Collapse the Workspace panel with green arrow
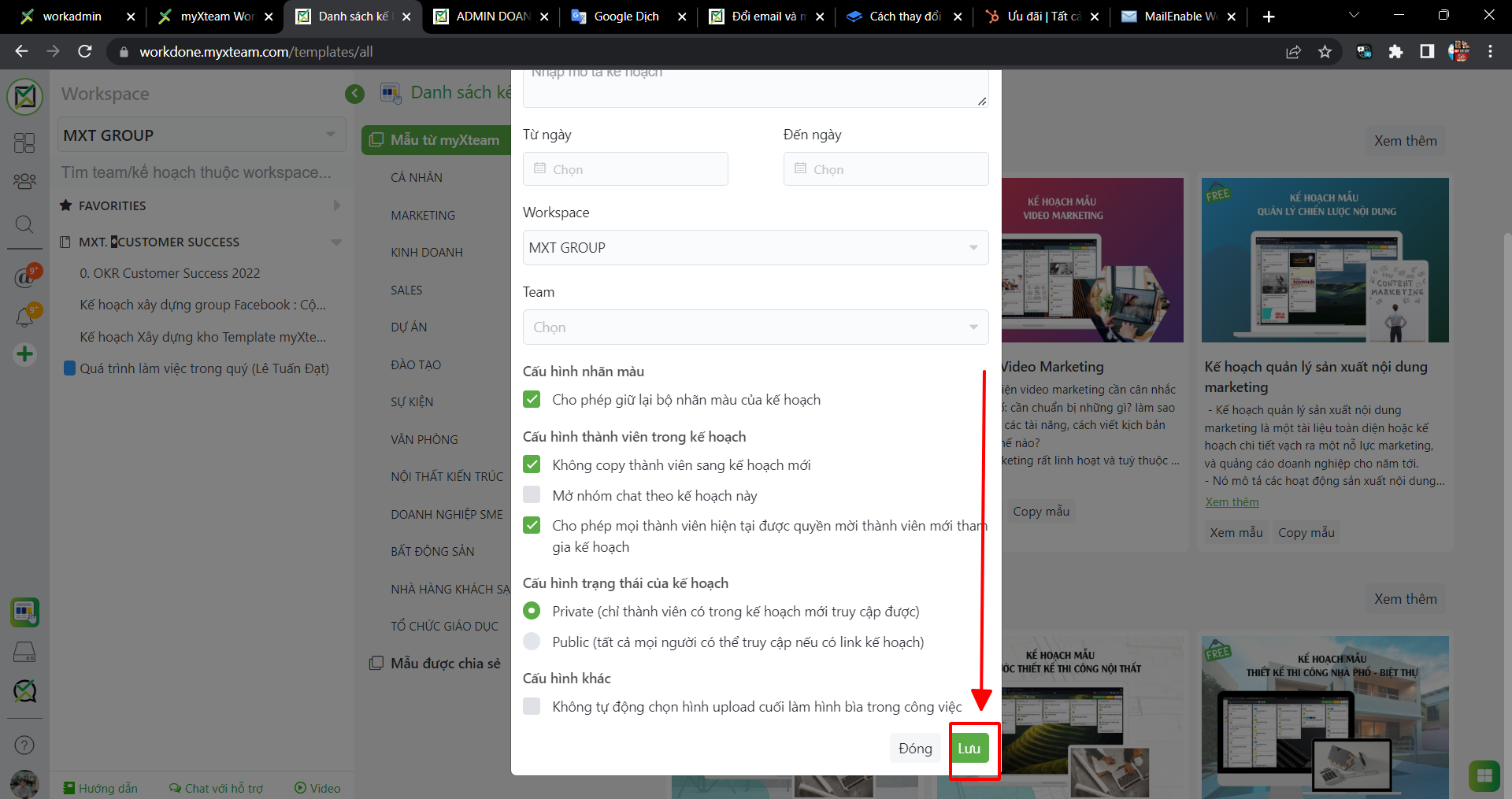Screen dimensions: 1512x799 click(354, 94)
